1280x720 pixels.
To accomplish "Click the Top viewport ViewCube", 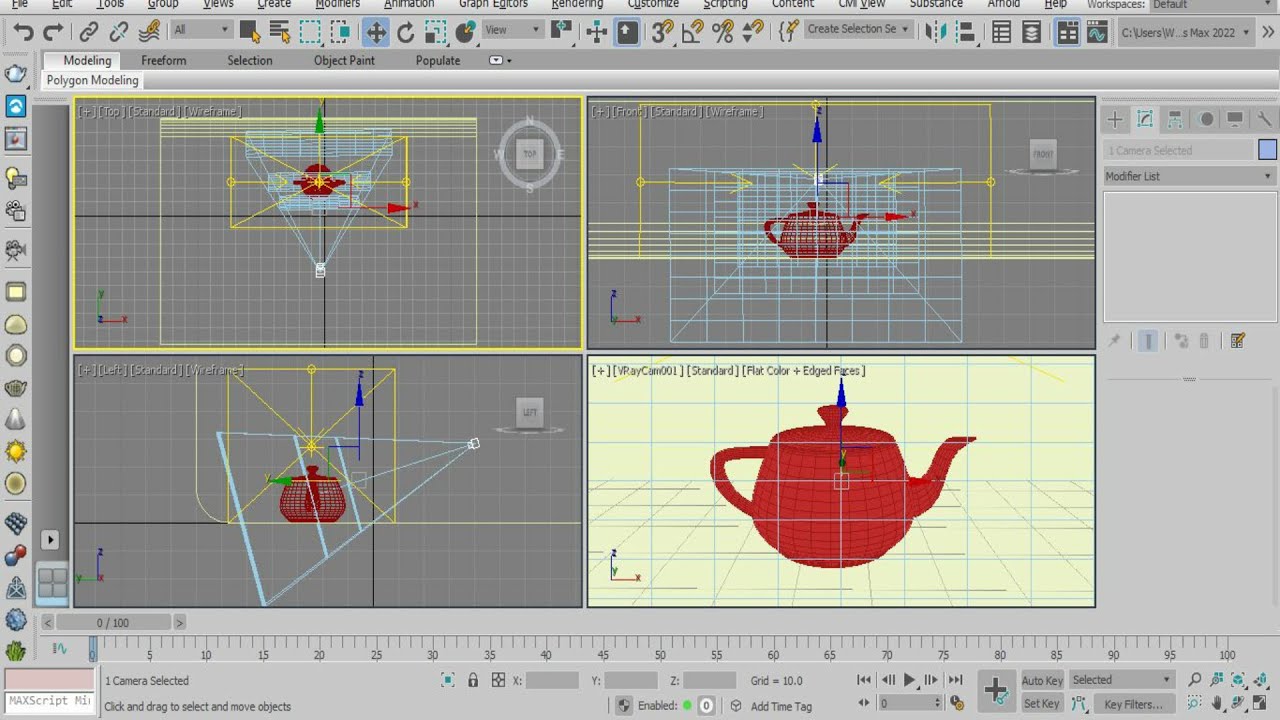I will (x=530, y=154).
